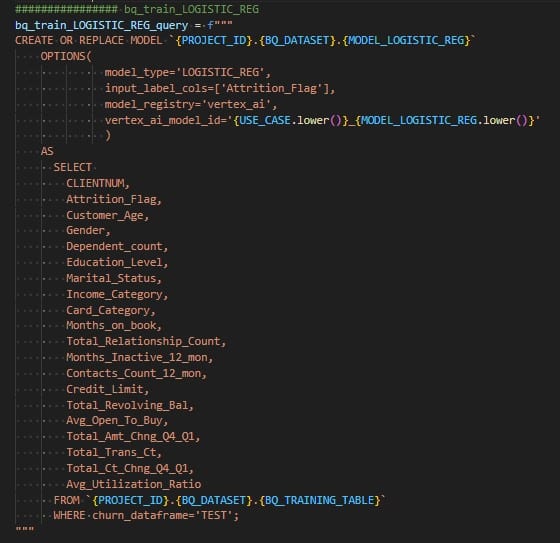
Task: Click the Contacts_Count_12_mon column
Action: click(134, 373)
